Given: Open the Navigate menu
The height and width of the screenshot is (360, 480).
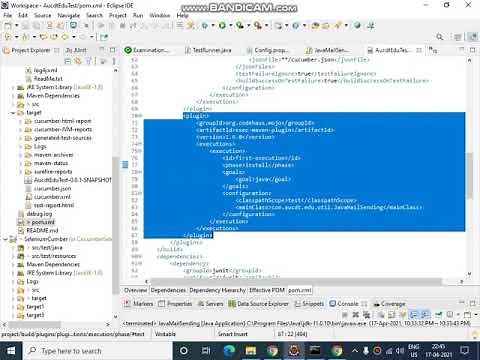Looking at the screenshot, I should click(x=69, y=15).
